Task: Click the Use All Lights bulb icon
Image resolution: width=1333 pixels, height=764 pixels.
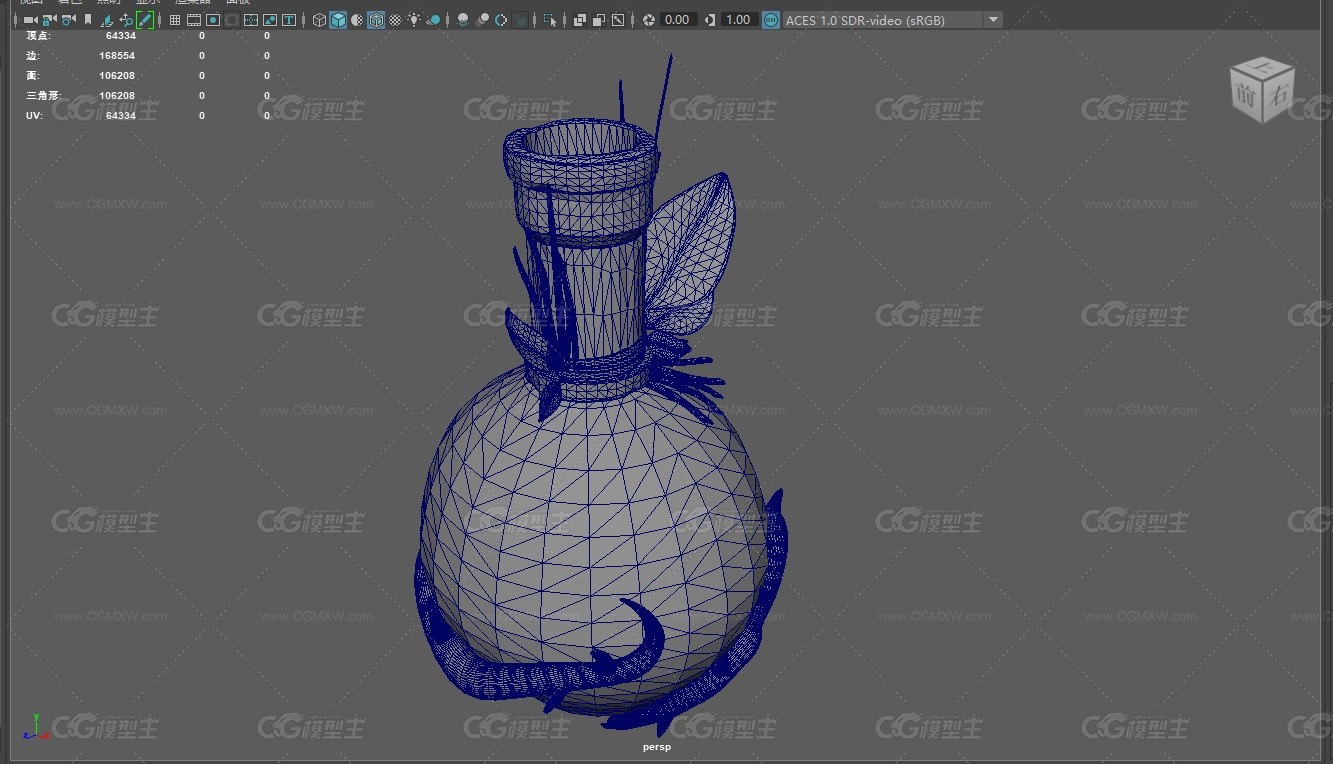Action: (x=414, y=20)
